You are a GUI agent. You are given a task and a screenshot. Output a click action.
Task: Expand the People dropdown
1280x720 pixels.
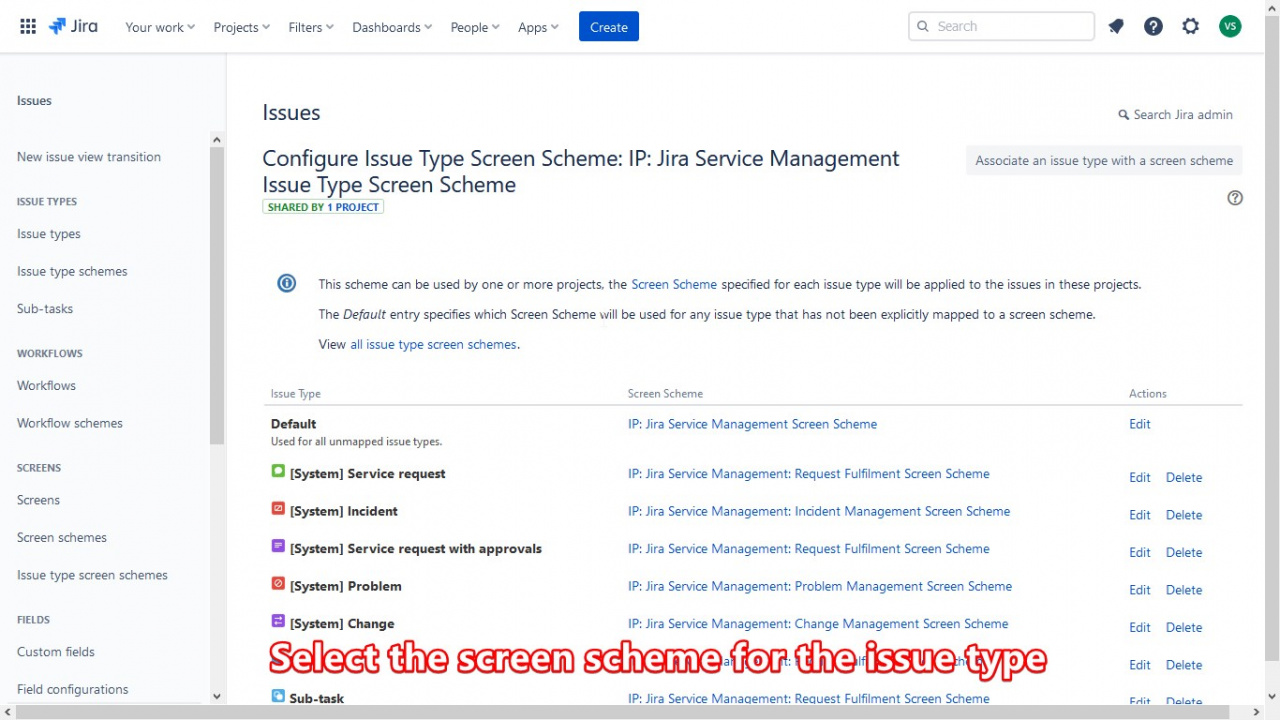click(x=475, y=27)
